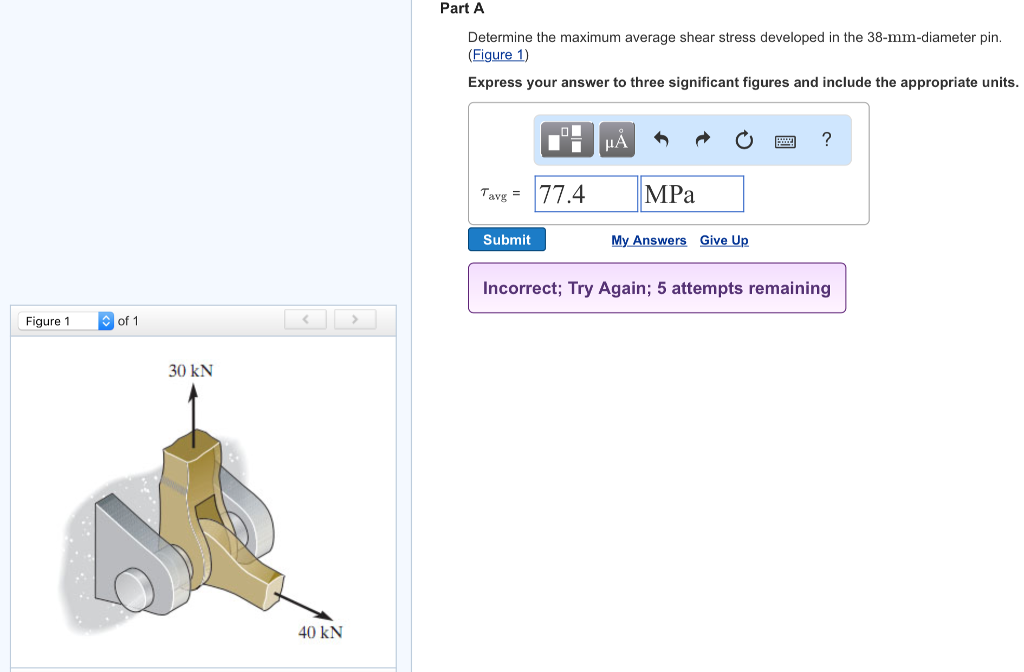Go to the next figure
Image resolution: width=1024 pixels, height=672 pixels.
click(355, 319)
